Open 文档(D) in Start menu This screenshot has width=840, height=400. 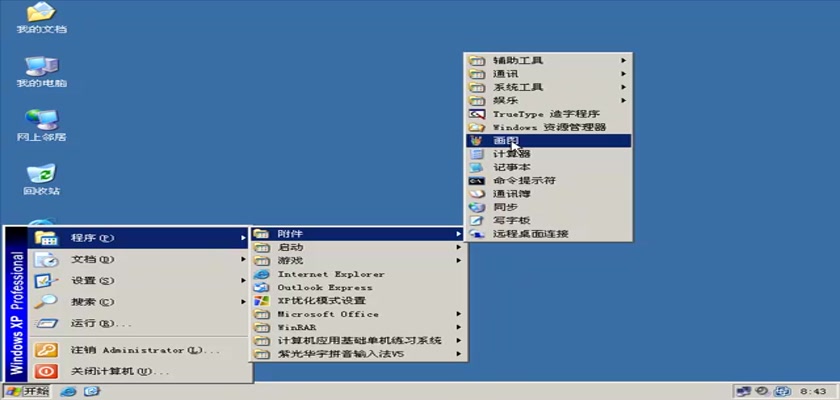pos(139,259)
